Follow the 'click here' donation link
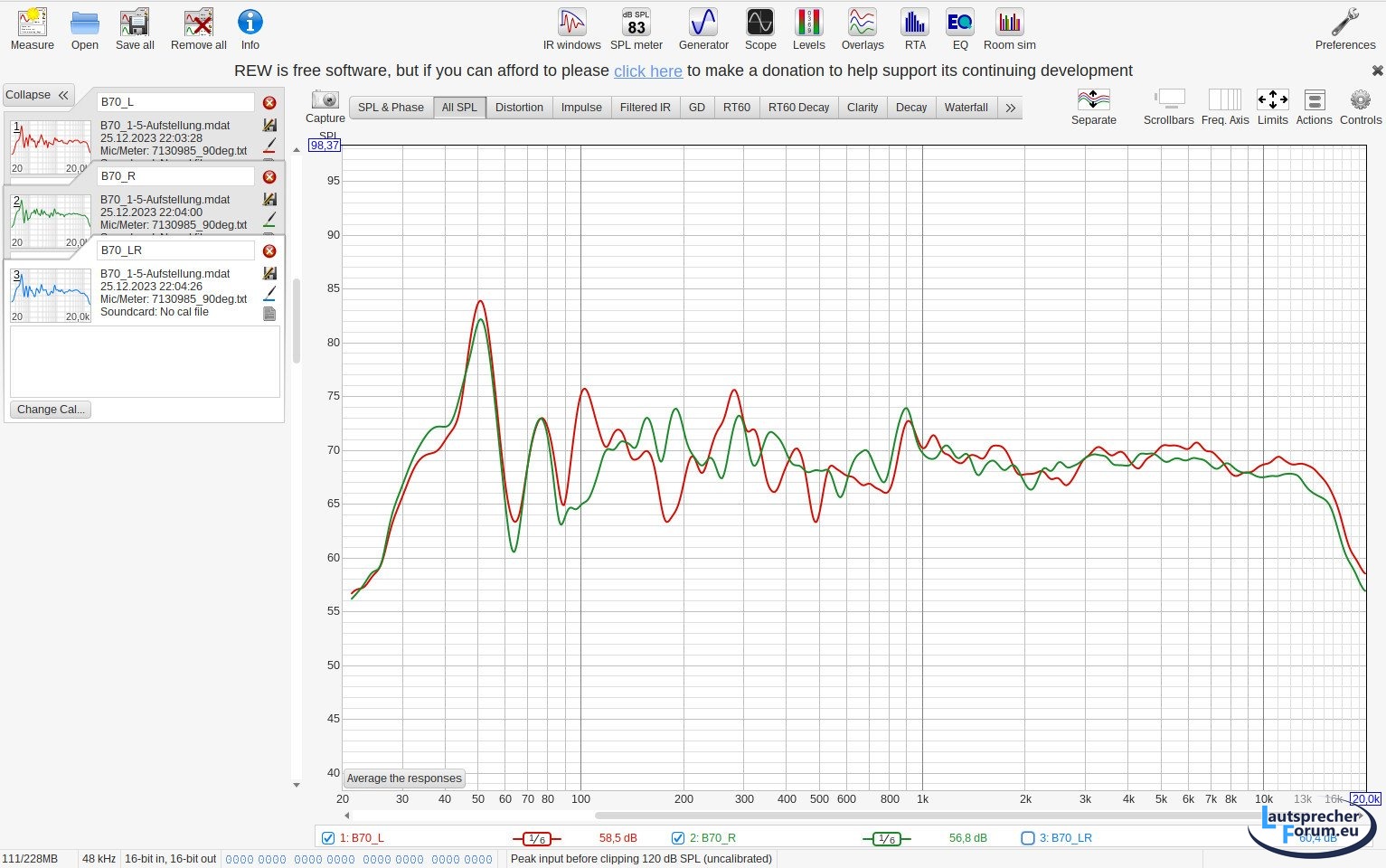 [647, 71]
